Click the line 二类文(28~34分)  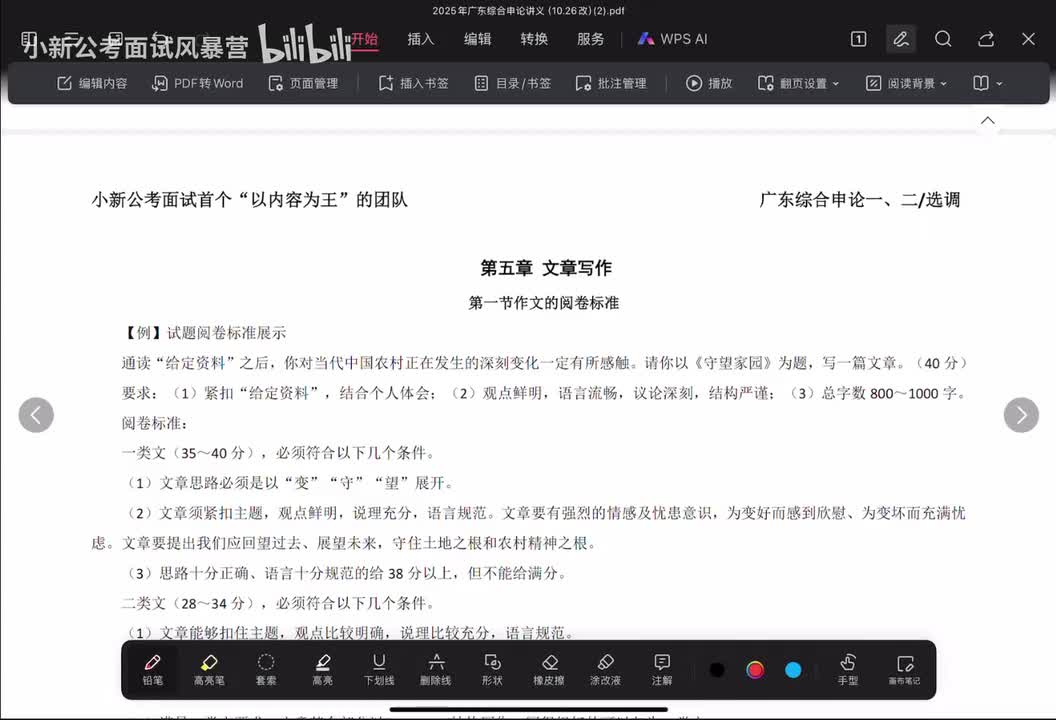(x=280, y=603)
